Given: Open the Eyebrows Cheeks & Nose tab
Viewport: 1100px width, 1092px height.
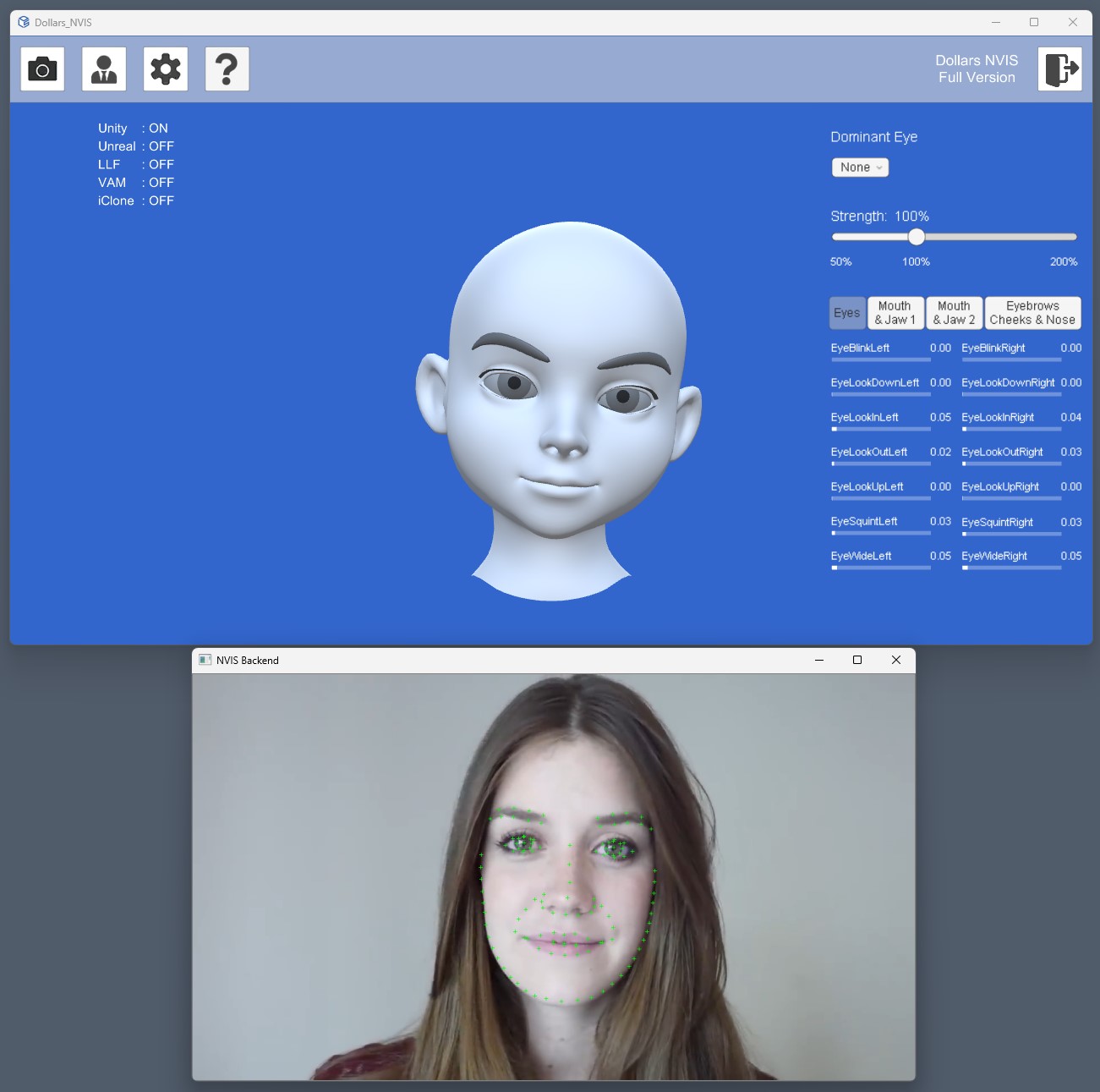Looking at the screenshot, I should click(1032, 313).
